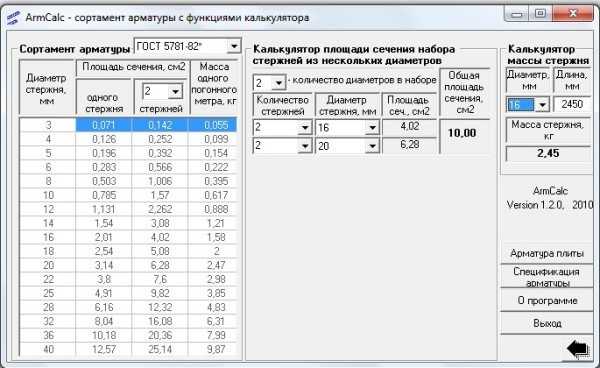The width and height of the screenshot is (600, 368).
Task: Click the Длина input field with 2450
Action: pos(572,104)
